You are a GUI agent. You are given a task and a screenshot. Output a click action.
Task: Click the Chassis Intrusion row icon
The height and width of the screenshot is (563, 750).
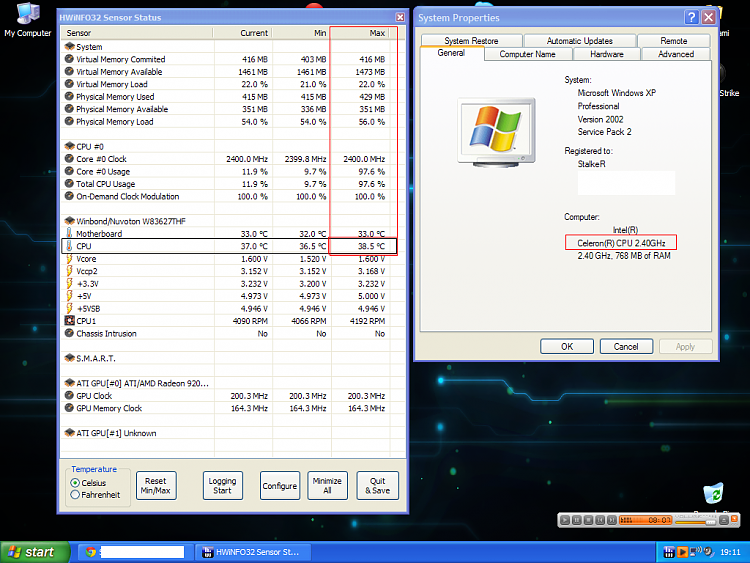tap(69, 333)
